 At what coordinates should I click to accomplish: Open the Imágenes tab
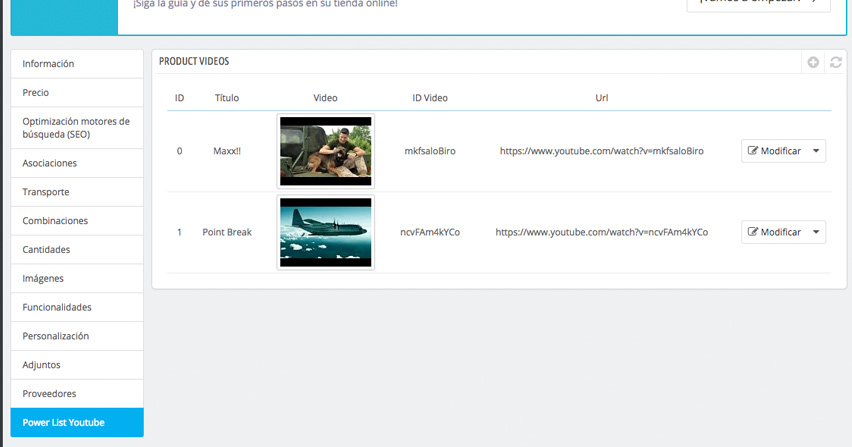(x=77, y=279)
